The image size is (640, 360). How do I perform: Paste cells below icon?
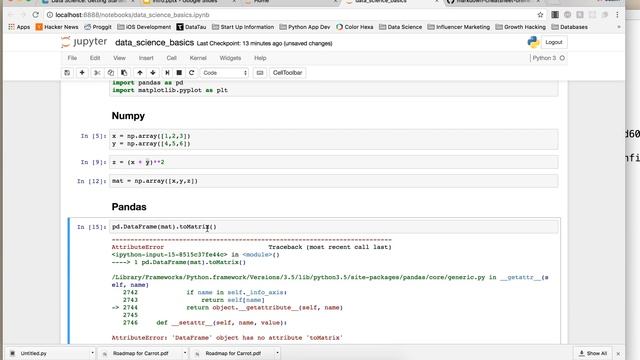(x=124, y=73)
